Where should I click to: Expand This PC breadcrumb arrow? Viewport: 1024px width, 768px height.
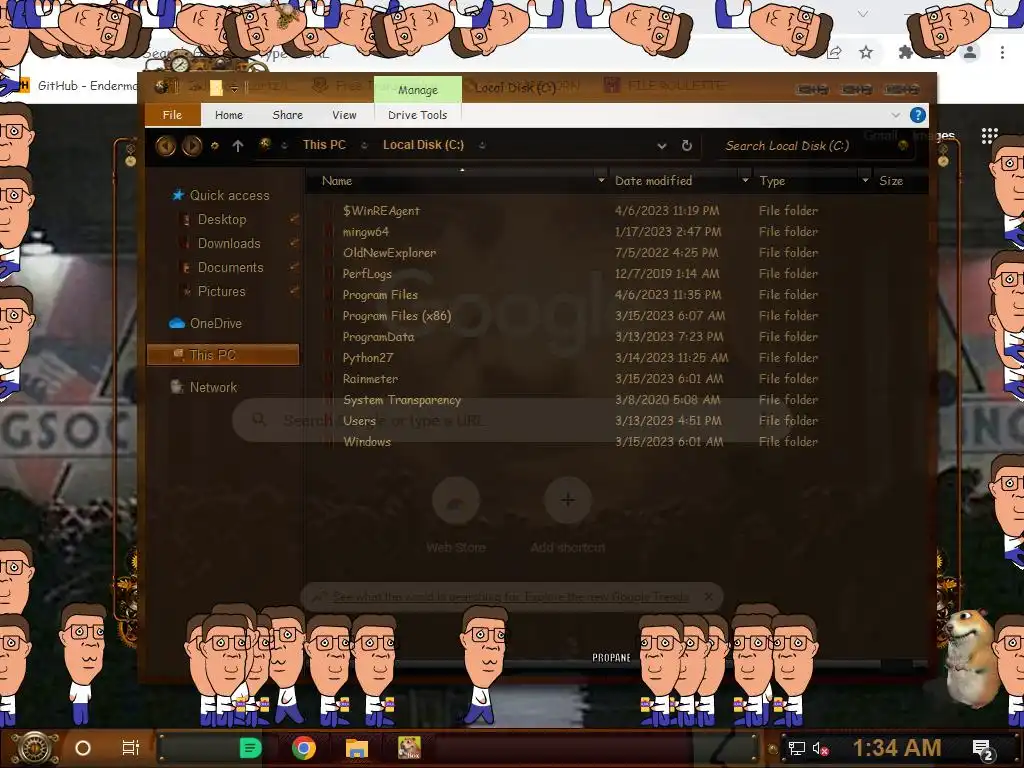click(x=364, y=146)
